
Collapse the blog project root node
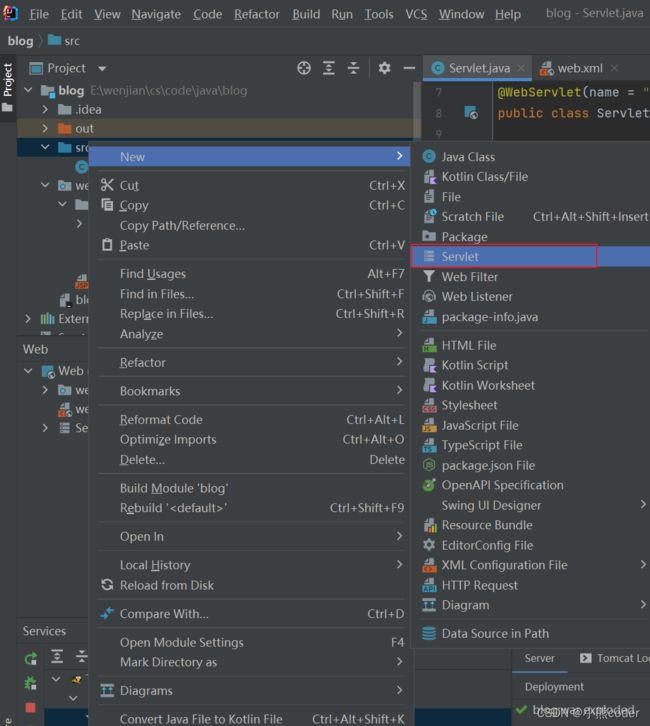pos(28,90)
